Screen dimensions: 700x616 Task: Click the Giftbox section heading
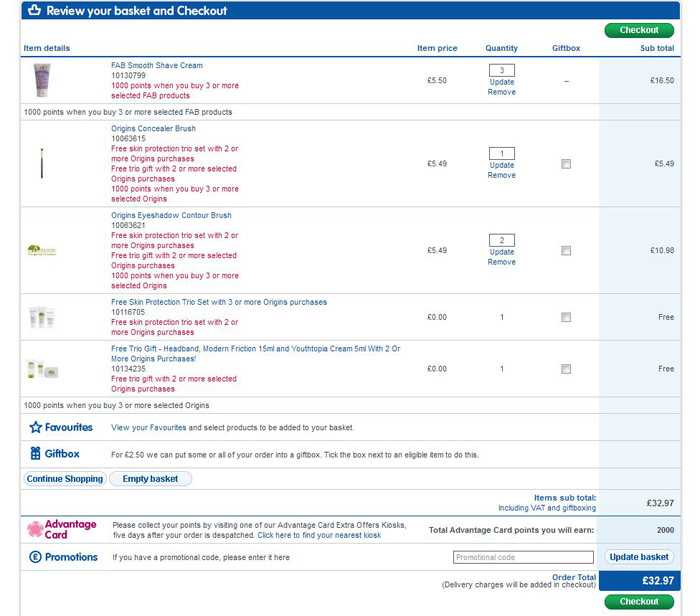62,454
